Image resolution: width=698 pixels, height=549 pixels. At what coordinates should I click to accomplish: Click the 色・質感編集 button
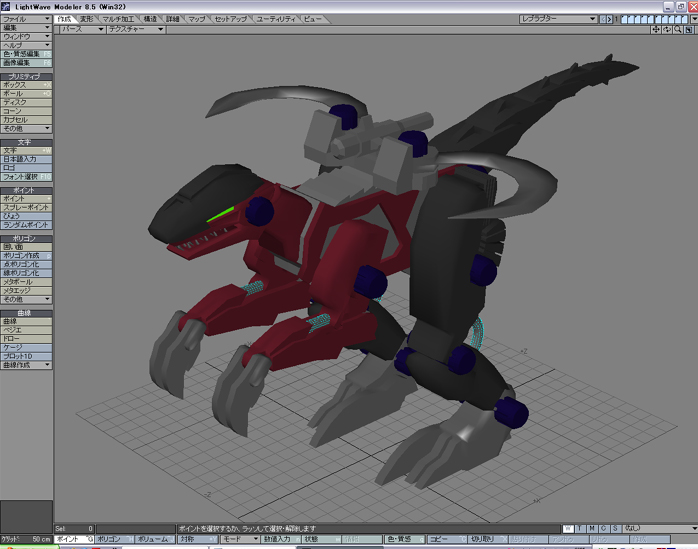26,54
